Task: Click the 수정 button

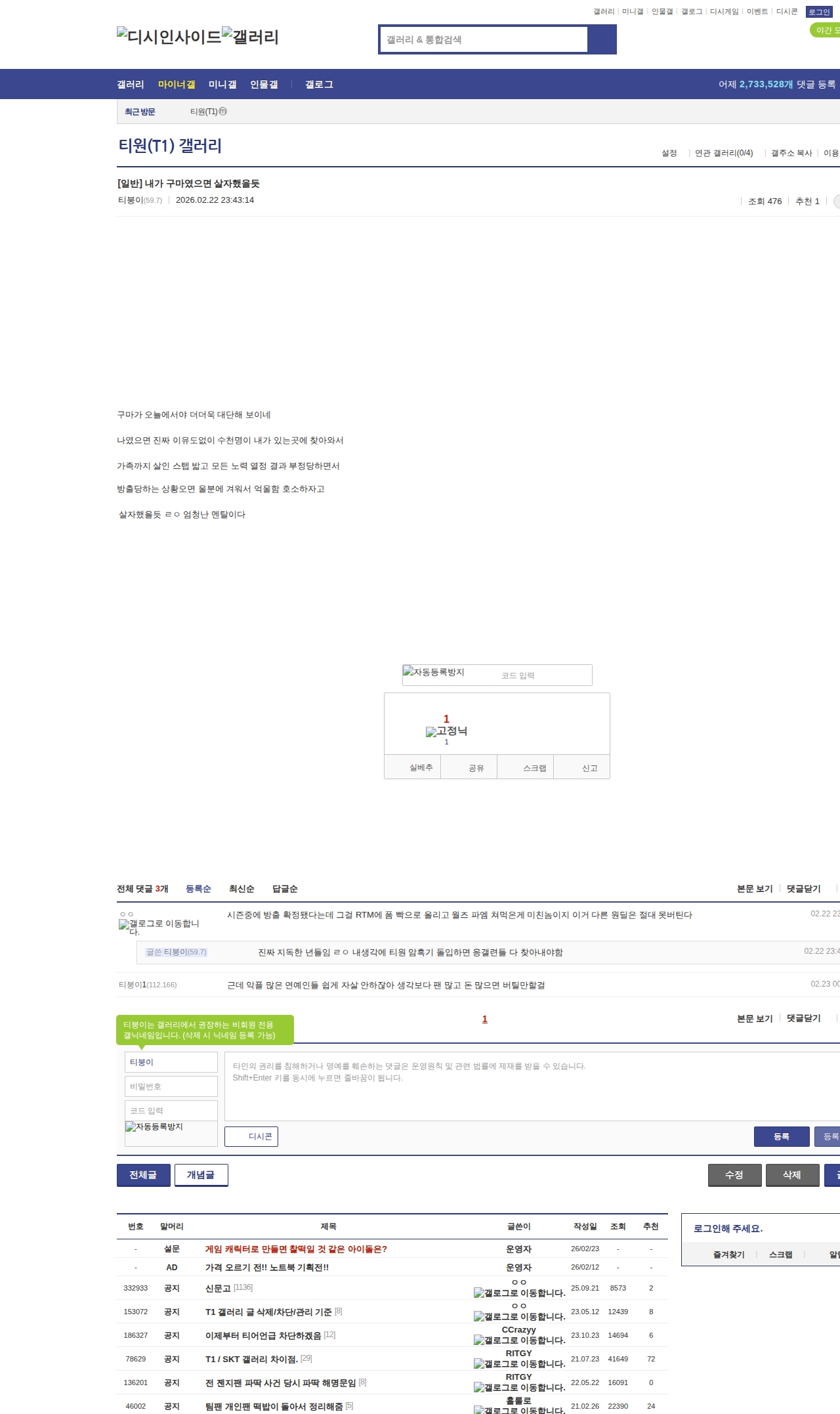Action: click(x=735, y=1175)
